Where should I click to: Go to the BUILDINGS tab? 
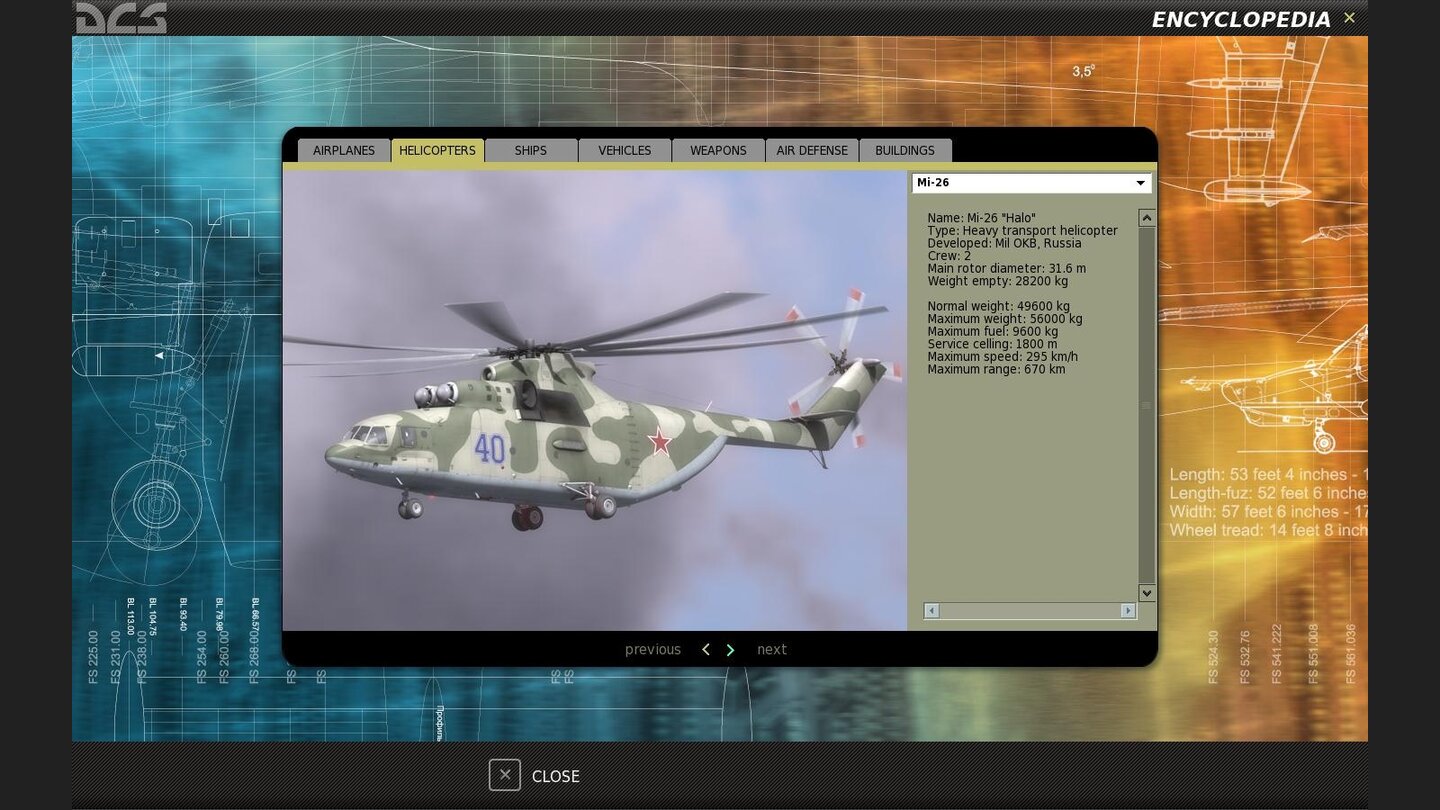pos(905,150)
